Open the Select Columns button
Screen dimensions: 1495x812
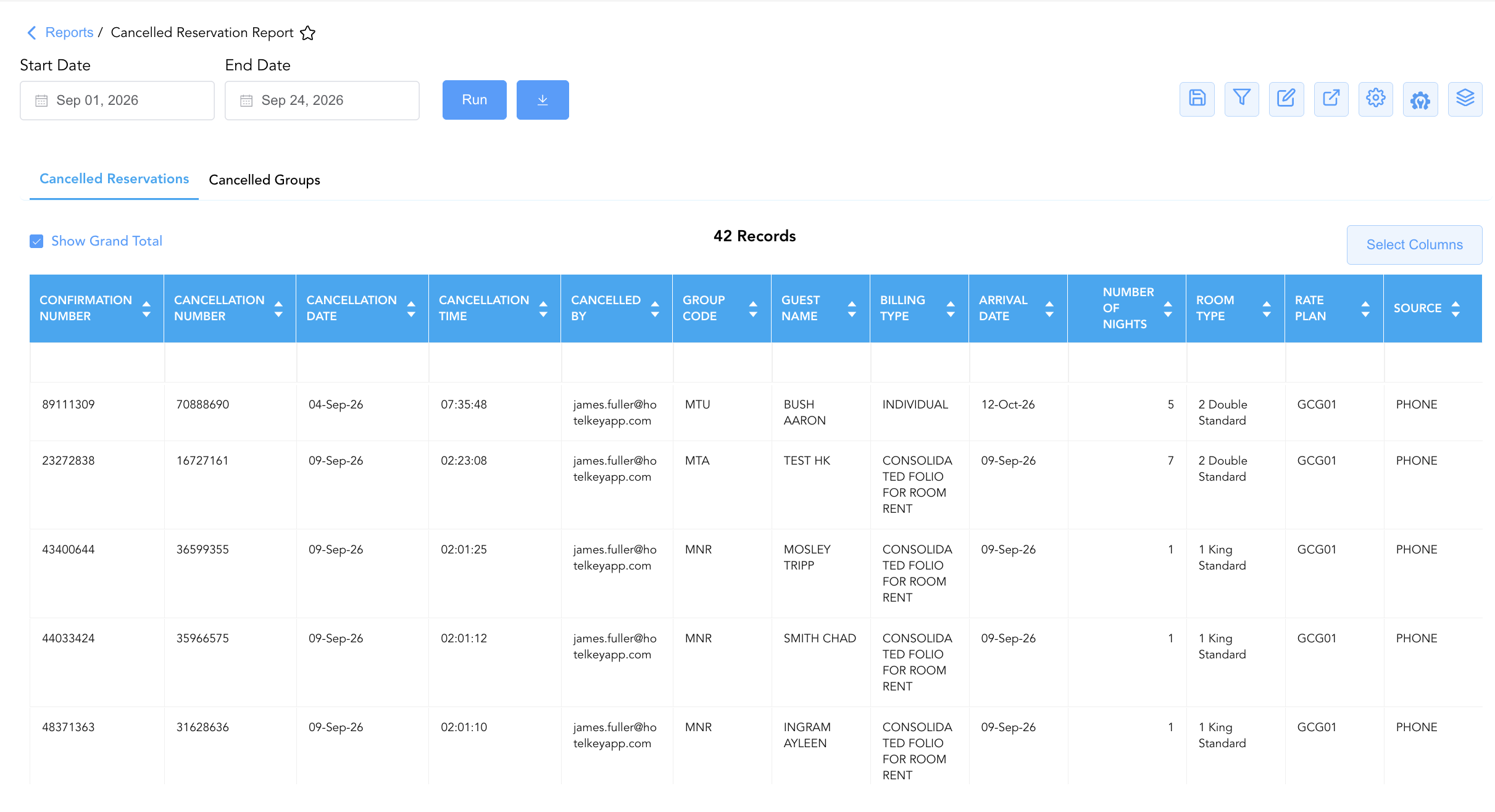pos(1414,245)
